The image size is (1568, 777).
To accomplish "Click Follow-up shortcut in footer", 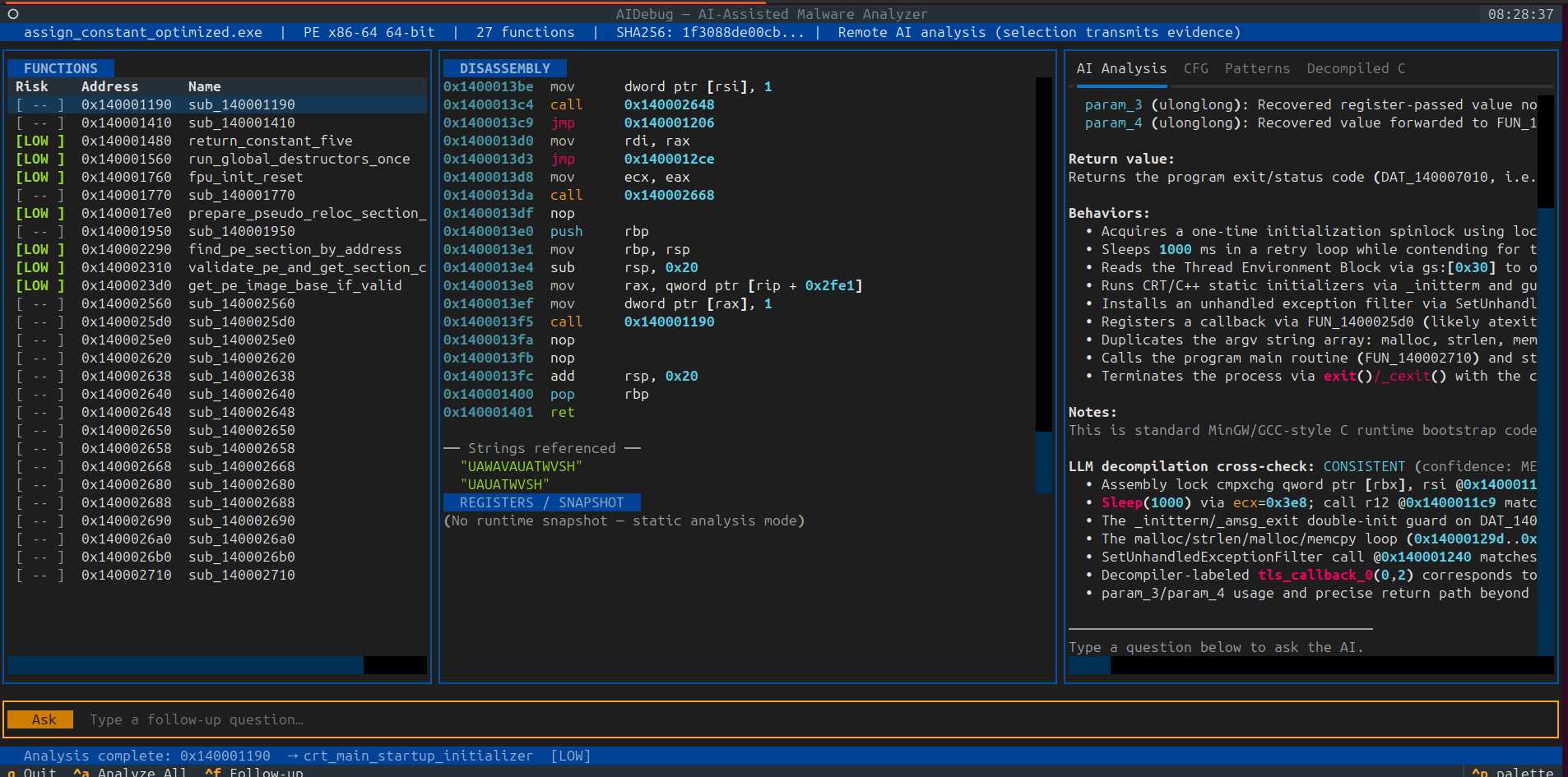I will pos(254,772).
